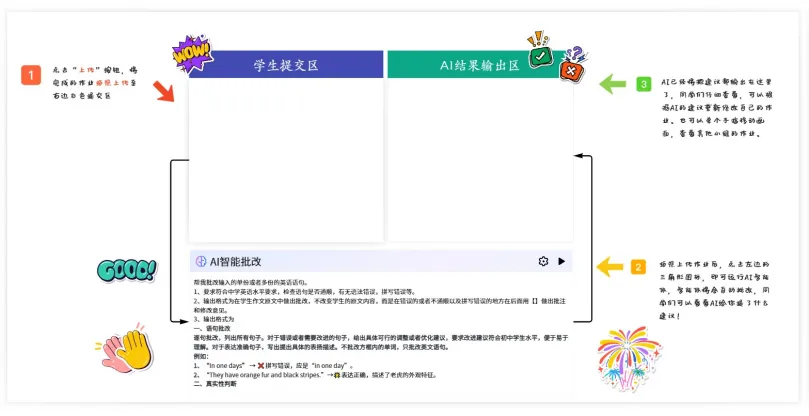Click the example "They have orange fur and black stripes."
This screenshot has width=809, height=416.
point(315,375)
